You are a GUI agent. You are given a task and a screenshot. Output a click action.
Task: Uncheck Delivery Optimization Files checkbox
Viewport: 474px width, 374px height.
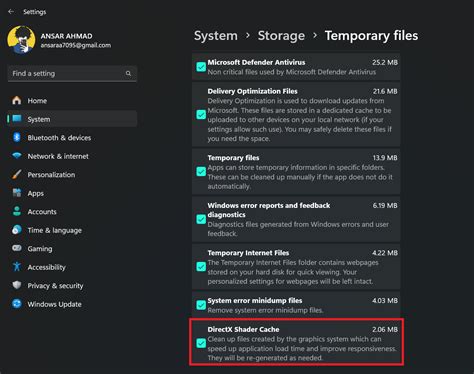click(x=201, y=115)
